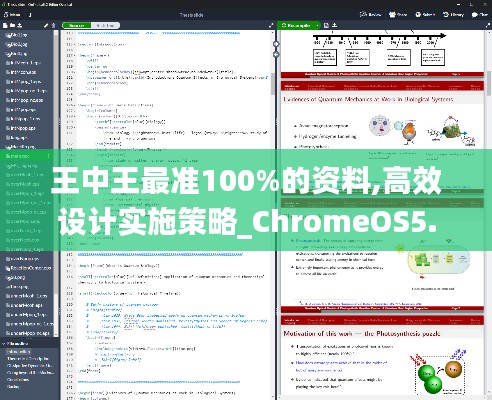492x400 pixels.
Task: Open the Recompile options dropdown arrow
Action: (317, 25)
